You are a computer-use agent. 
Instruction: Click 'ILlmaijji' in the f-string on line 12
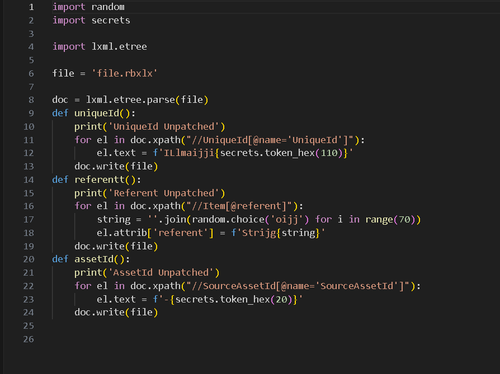tap(189, 153)
